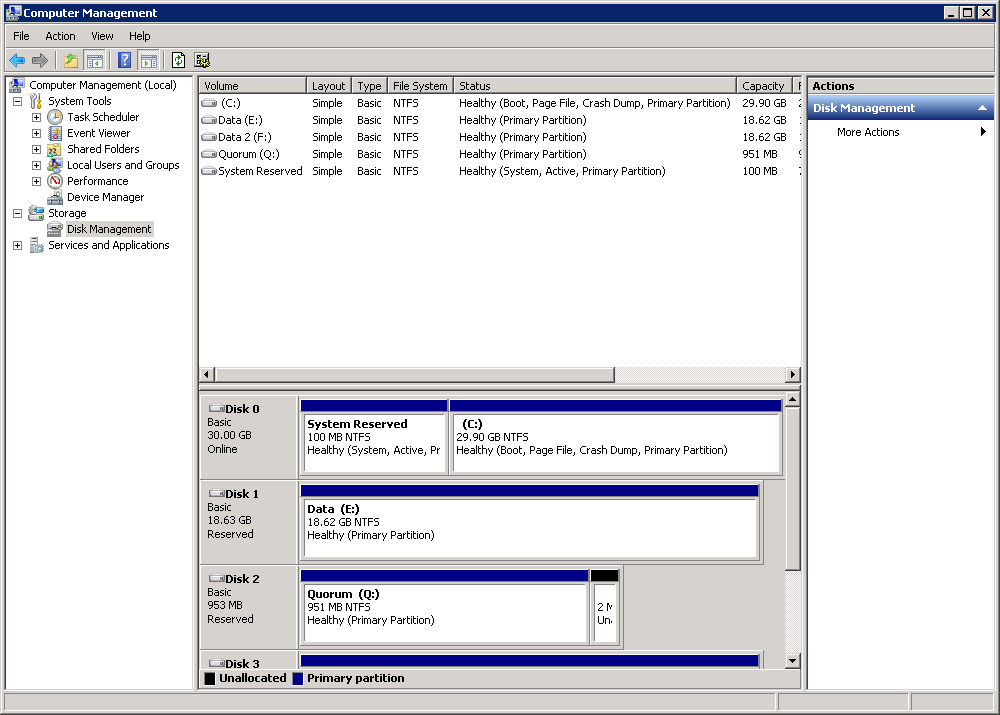
Task: Click the volume list horizontal scrollbar right arrow
Action: point(793,373)
